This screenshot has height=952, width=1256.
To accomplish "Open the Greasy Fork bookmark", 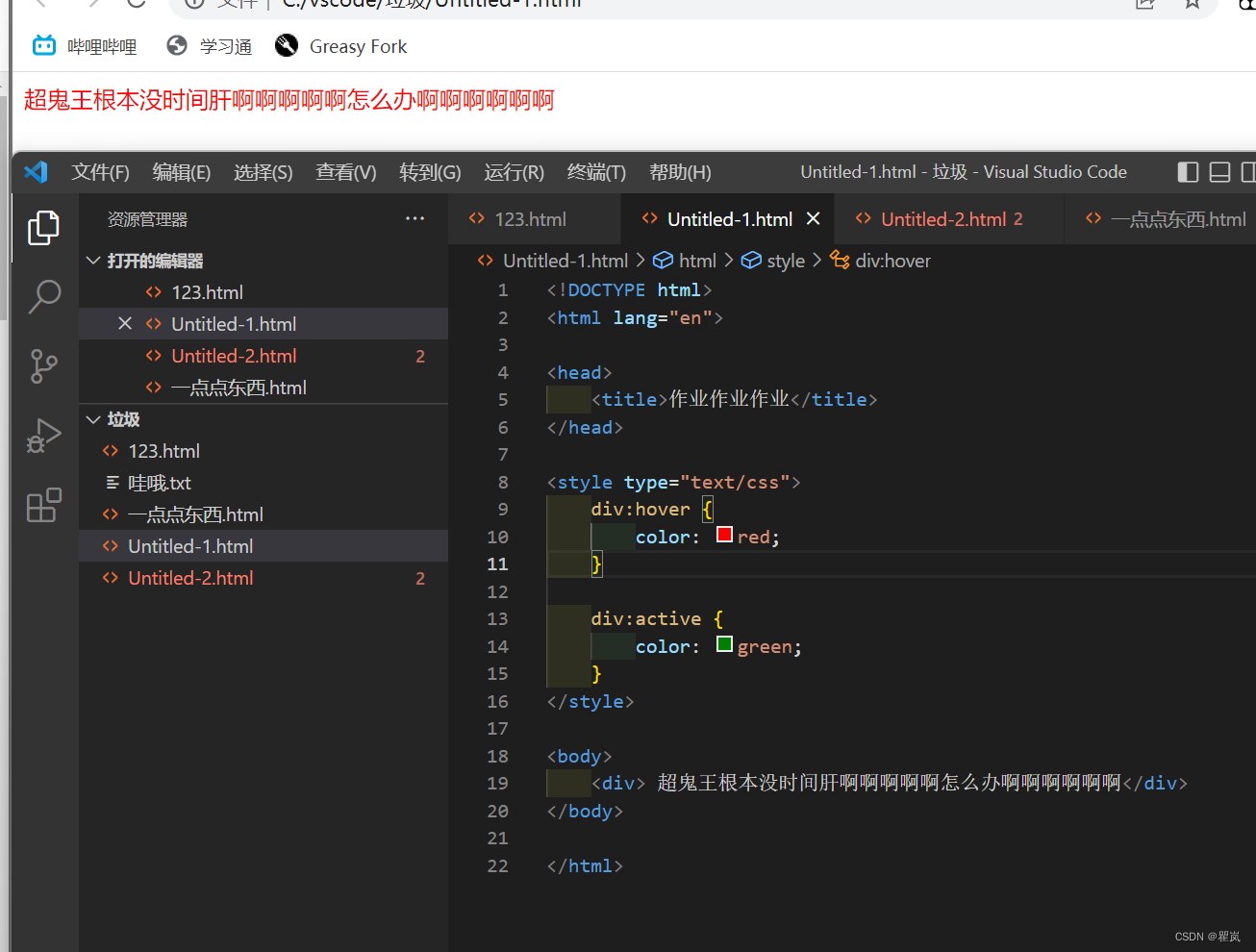I will (340, 46).
